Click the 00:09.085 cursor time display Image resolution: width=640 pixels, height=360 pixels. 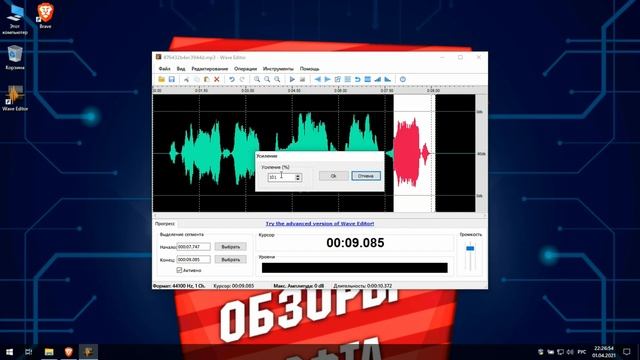[x=355, y=243]
